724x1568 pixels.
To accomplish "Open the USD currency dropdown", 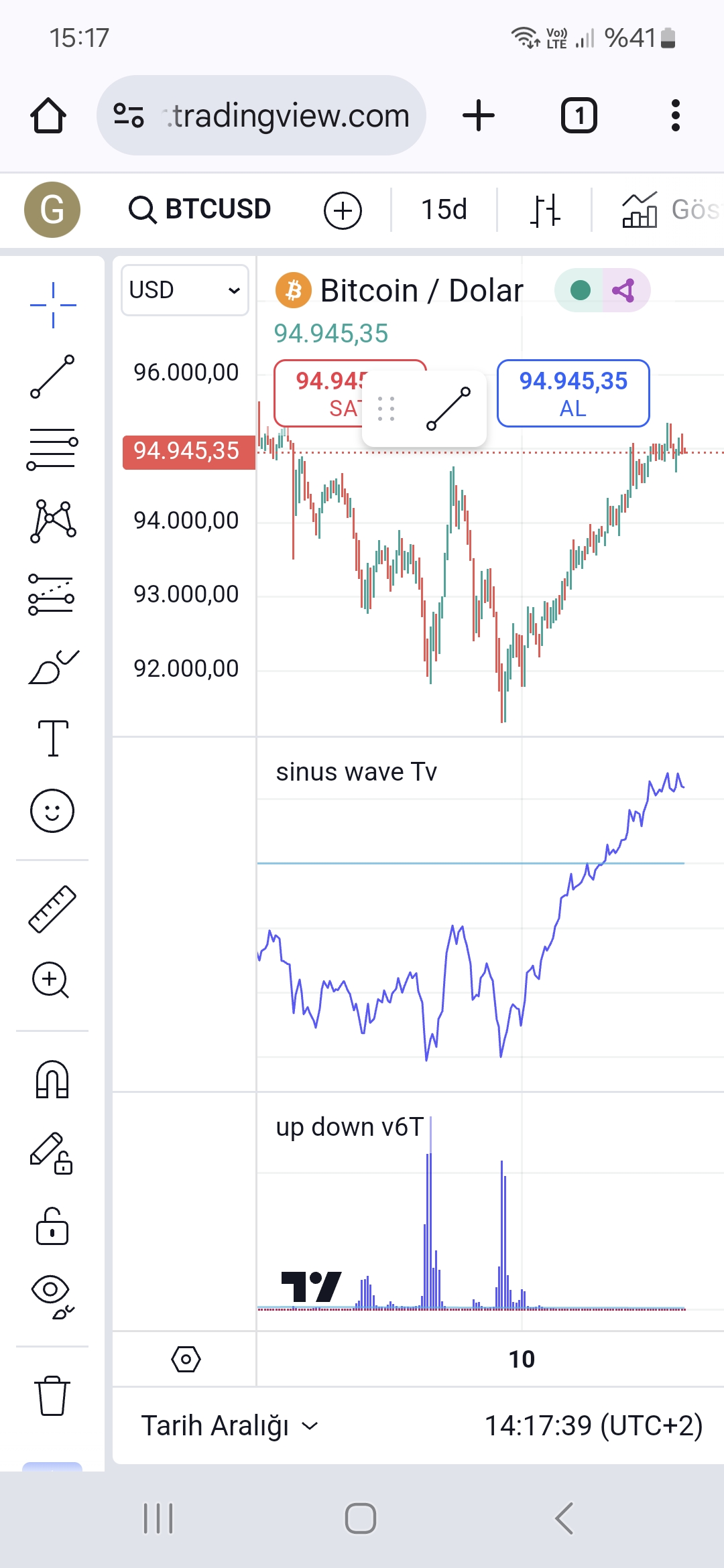I will [184, 290].
